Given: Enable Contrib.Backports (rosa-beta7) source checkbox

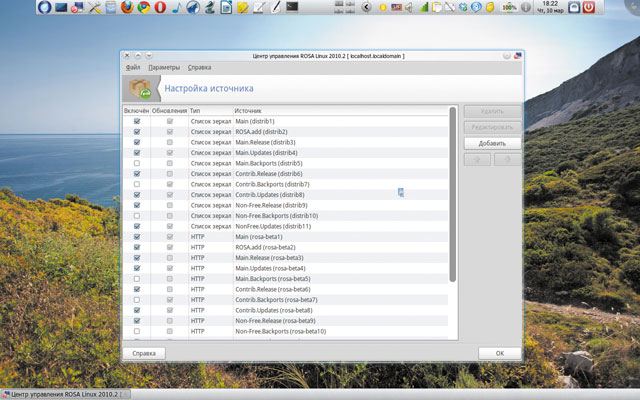Looking at the screenshot, I should pos(137,300).
